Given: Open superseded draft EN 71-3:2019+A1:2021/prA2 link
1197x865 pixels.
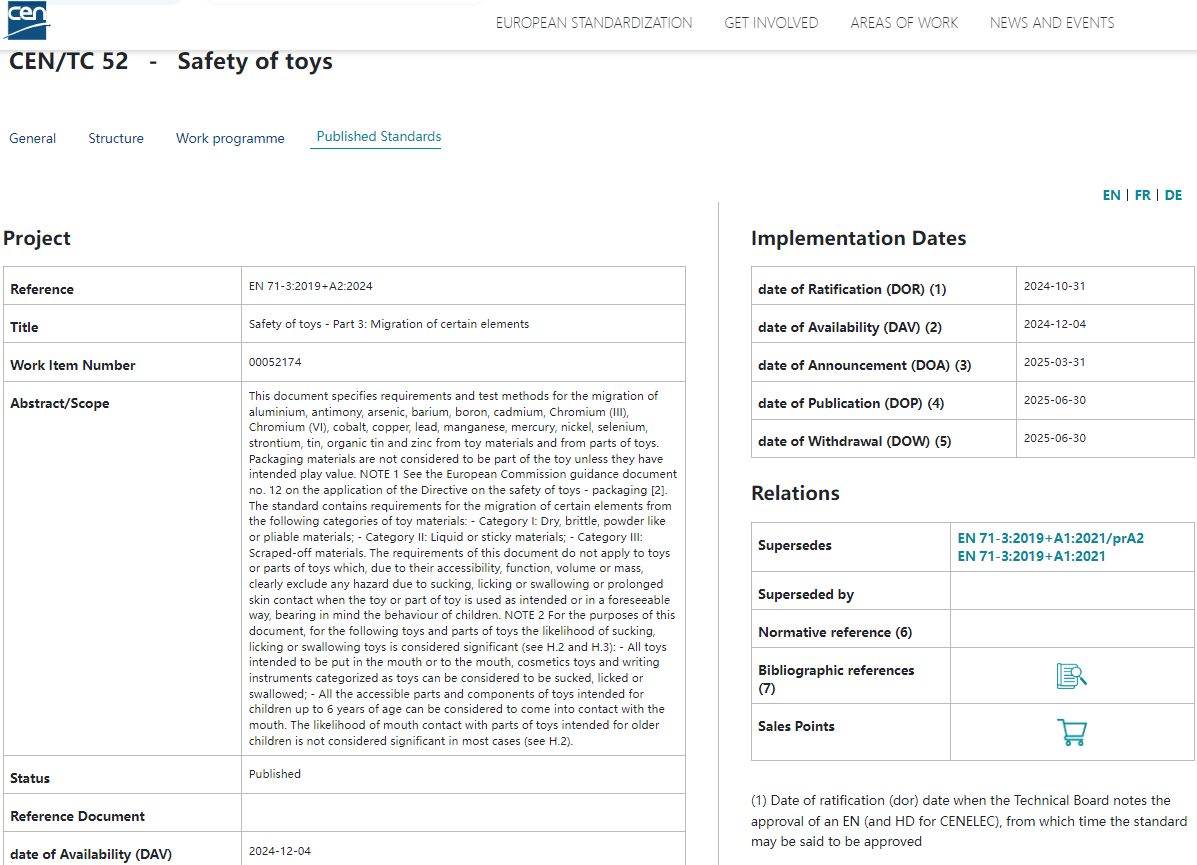Looking at the screenshot, I should 1050,538.
